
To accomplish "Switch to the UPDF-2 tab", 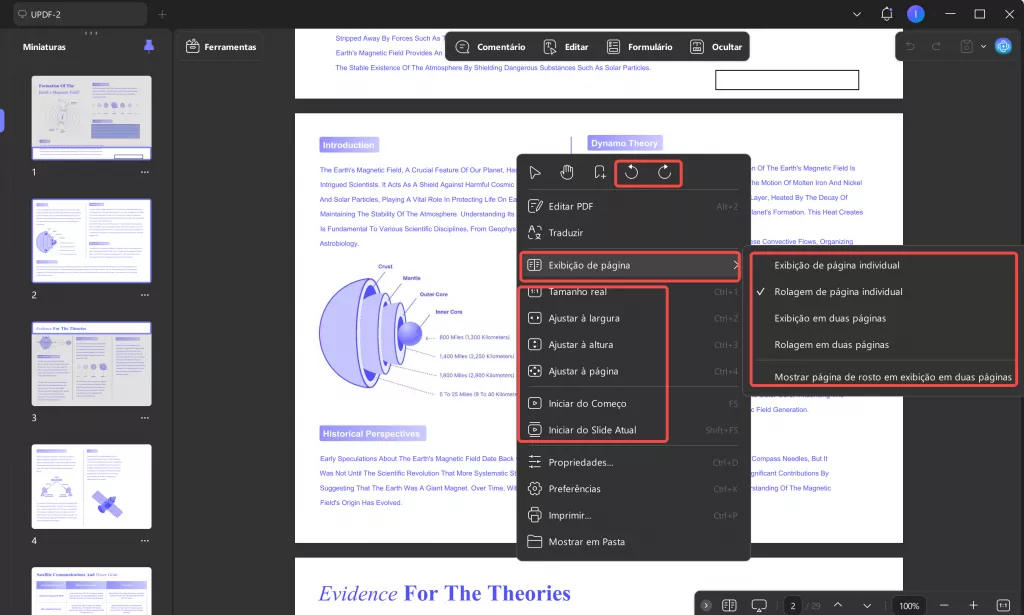I will pyautogui.click(x=80, y=14).
